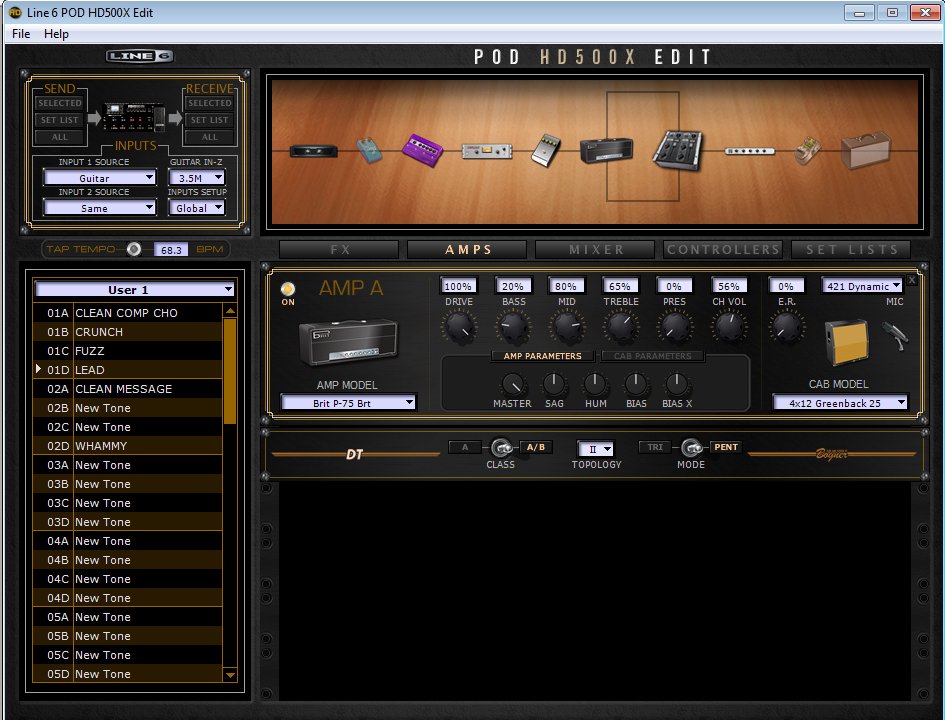The image size is (945, 720).
Task: Open the 421 Dynamic mic dropdown
Action: point(862,286)
